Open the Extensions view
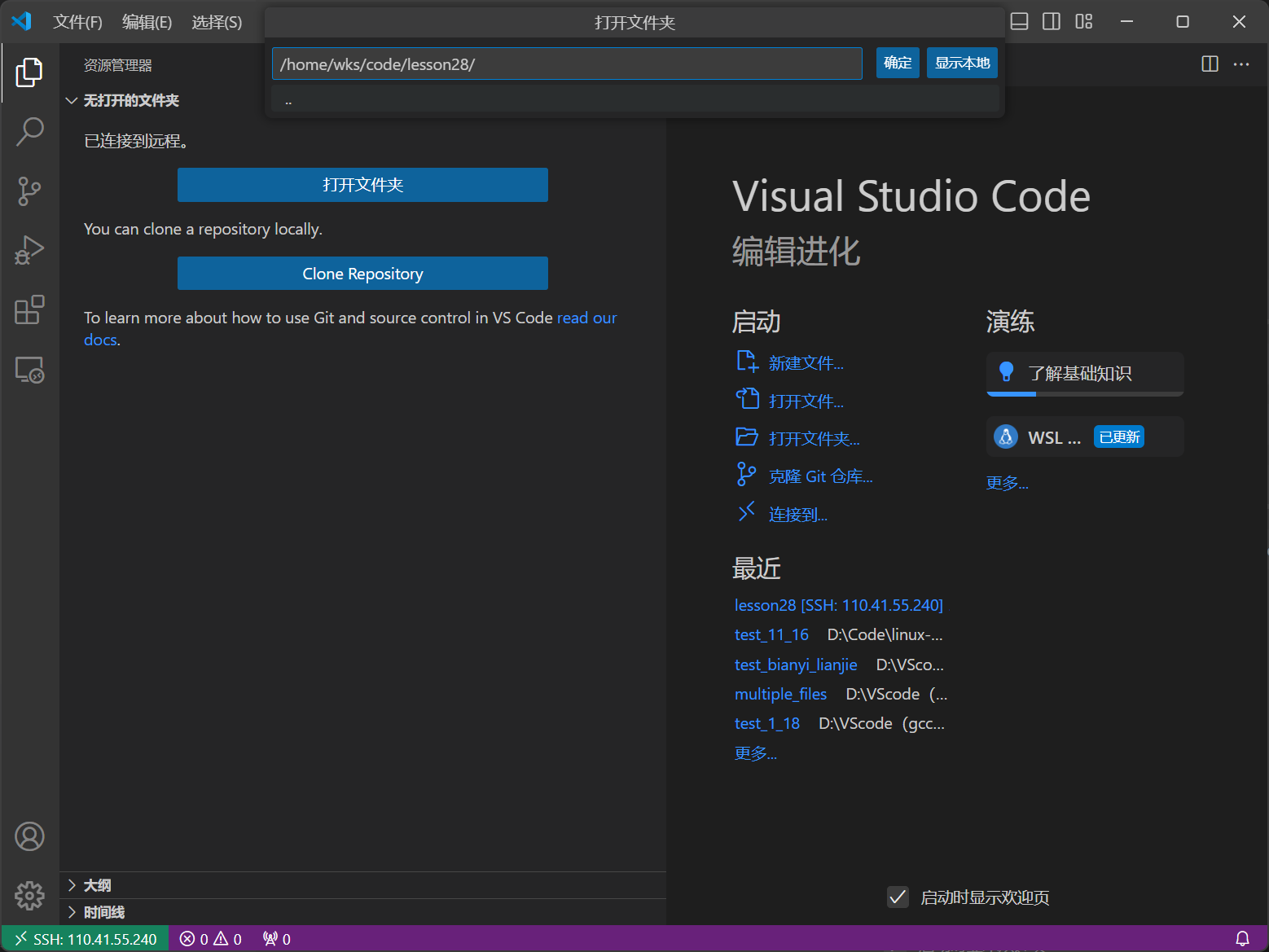The image size is (1269, 952). tap(30, 310)
